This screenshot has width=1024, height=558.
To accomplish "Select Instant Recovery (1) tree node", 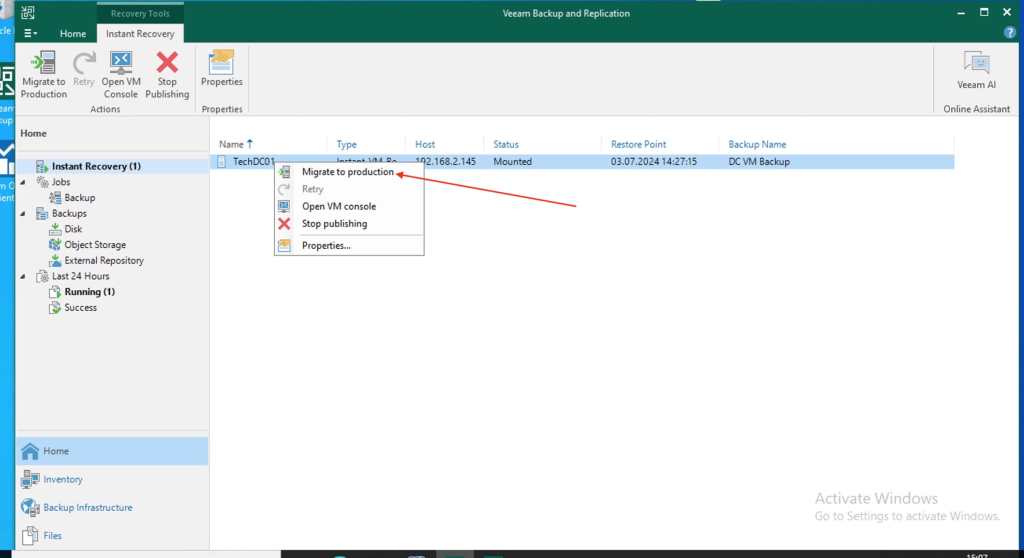I will pos(96,166).
